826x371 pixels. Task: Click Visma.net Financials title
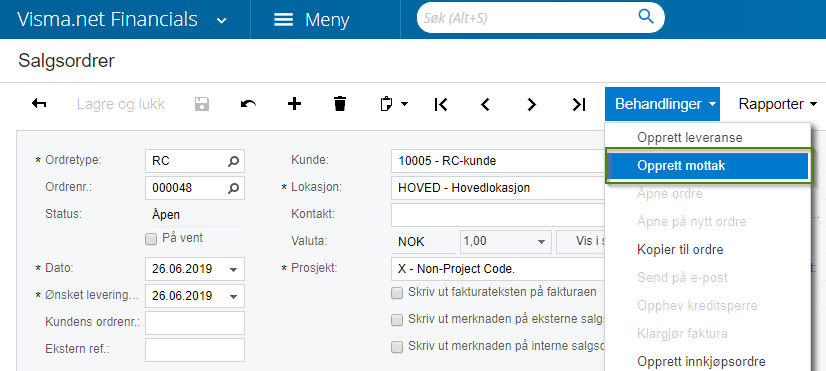(x=107, y=19)
